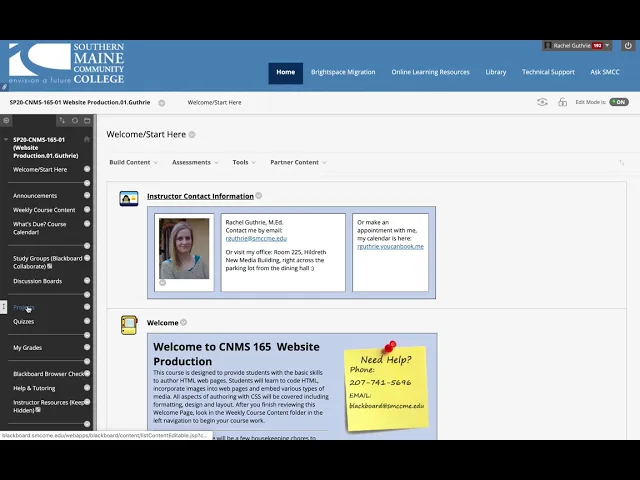Open Discussion Boards menu link

[x=38, y=281]
